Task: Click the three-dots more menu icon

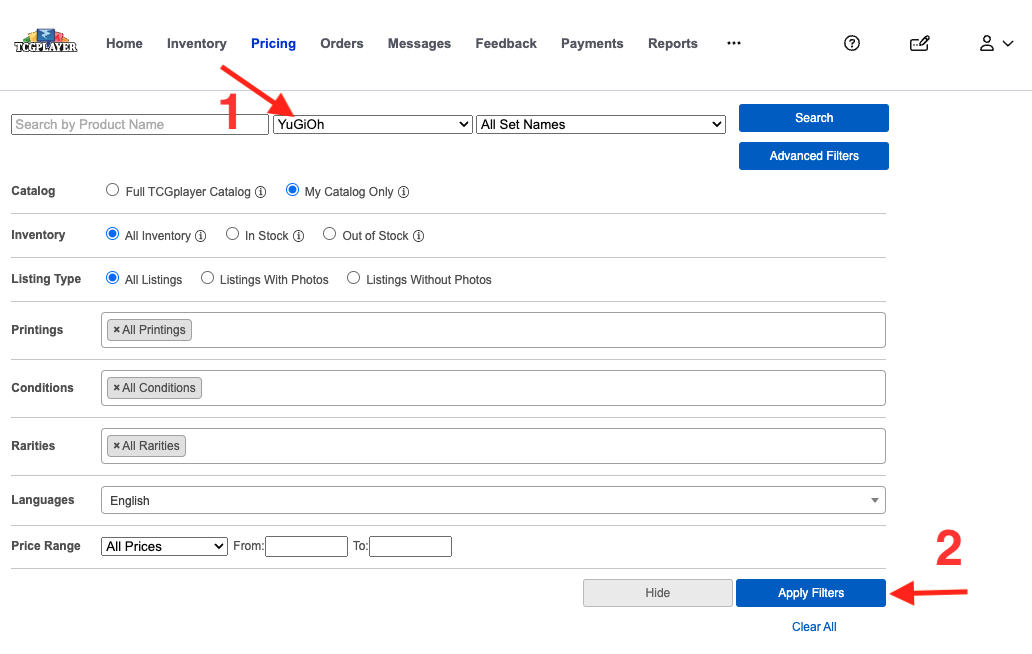Action: 734,43
